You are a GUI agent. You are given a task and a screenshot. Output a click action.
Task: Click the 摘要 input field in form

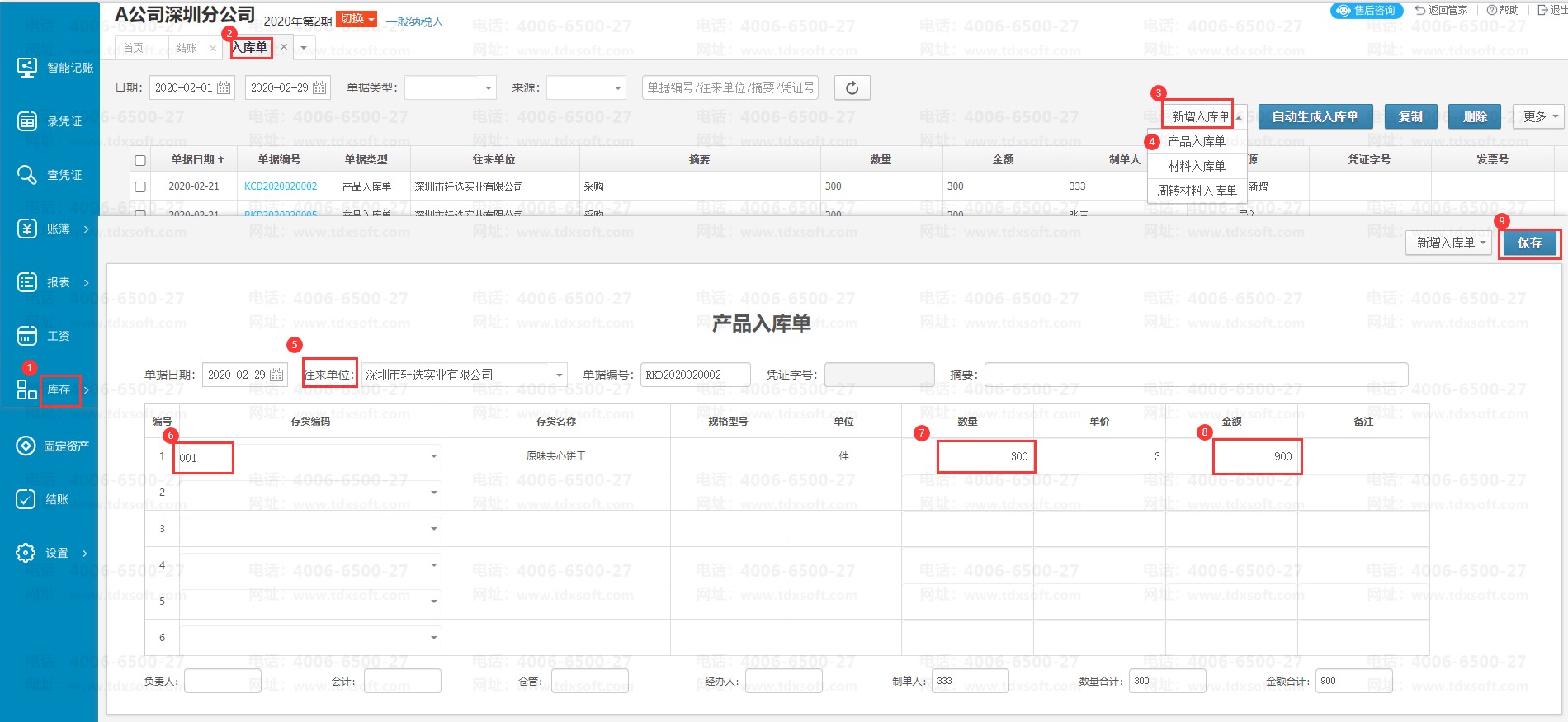coord(1195,375)
